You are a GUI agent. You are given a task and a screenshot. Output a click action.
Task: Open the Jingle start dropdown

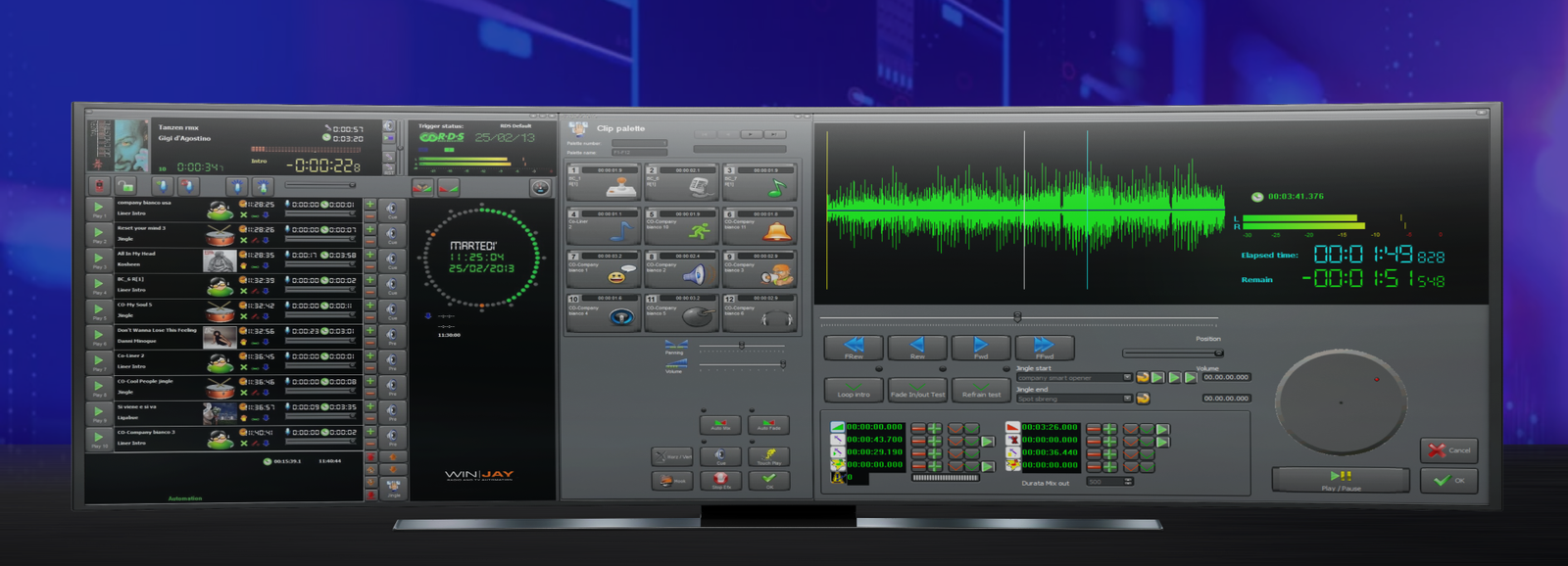click(x=1127, y=377)
